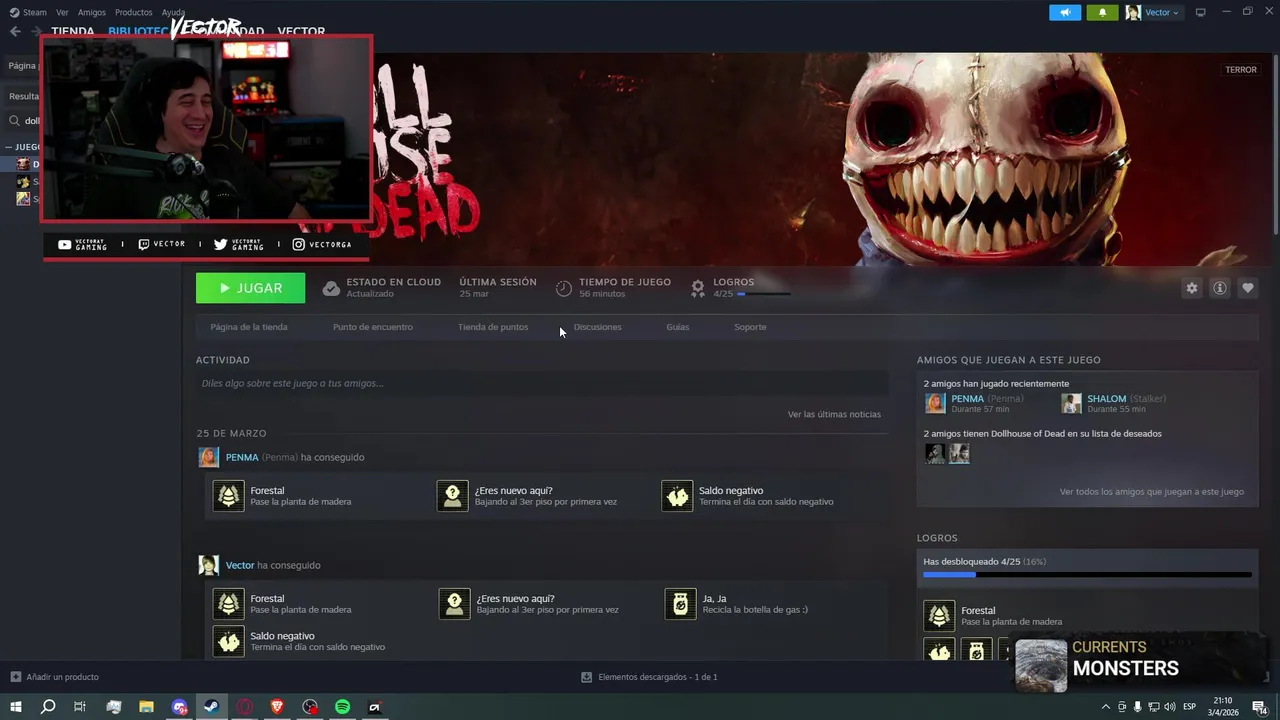
Task: Click SHALOM avatar in friends panel
Action: 1071,403
